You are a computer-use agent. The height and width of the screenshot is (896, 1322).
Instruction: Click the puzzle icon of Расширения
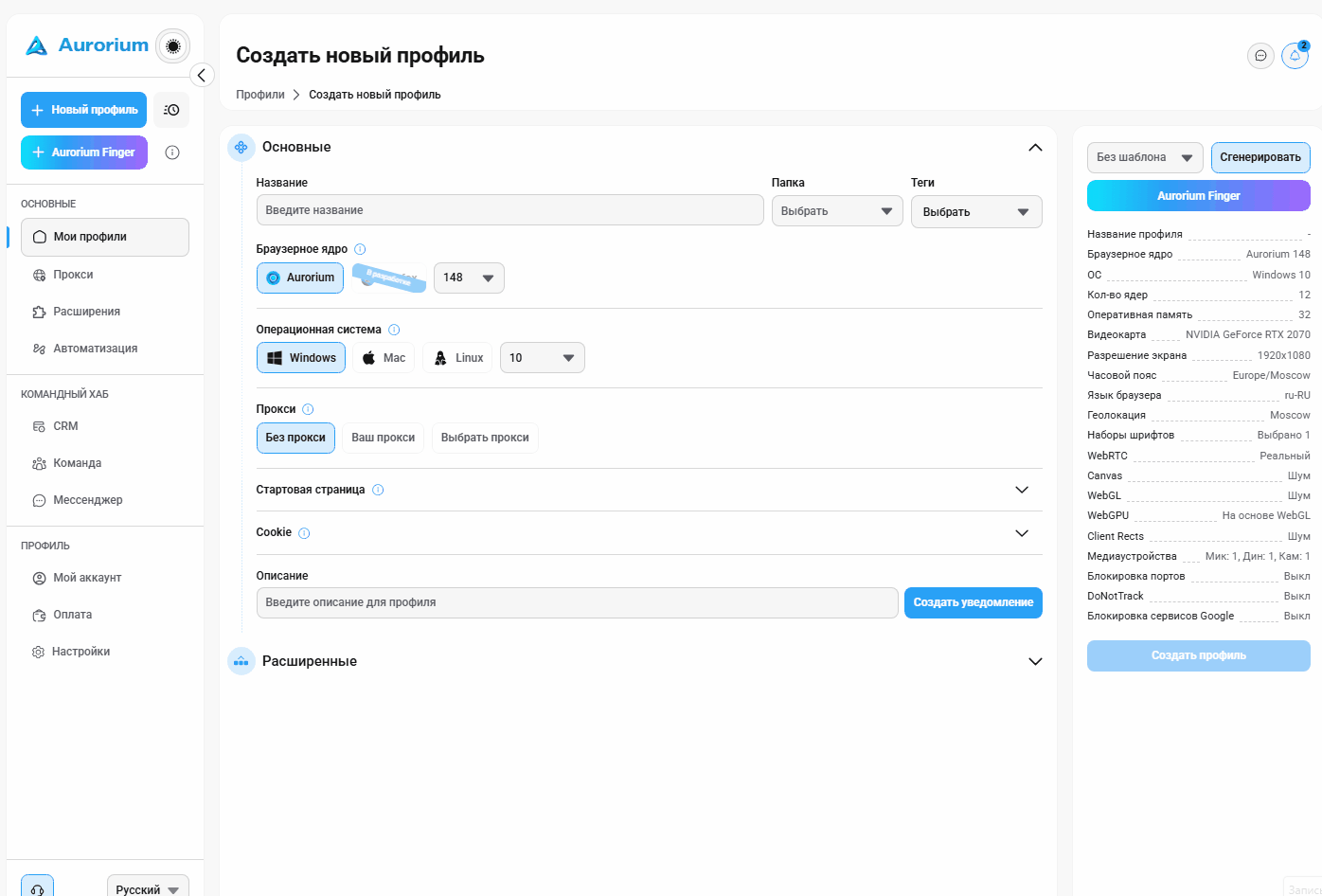39,313
